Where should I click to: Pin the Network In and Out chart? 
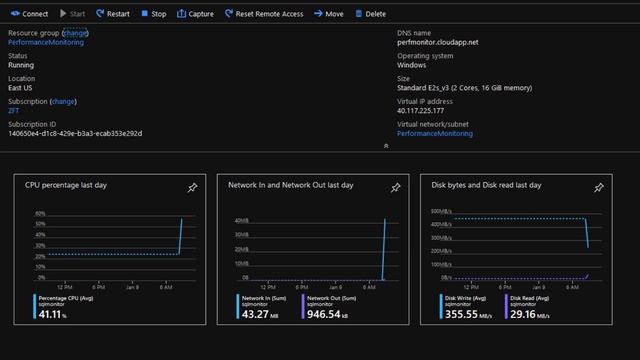[x=395, y=188]
